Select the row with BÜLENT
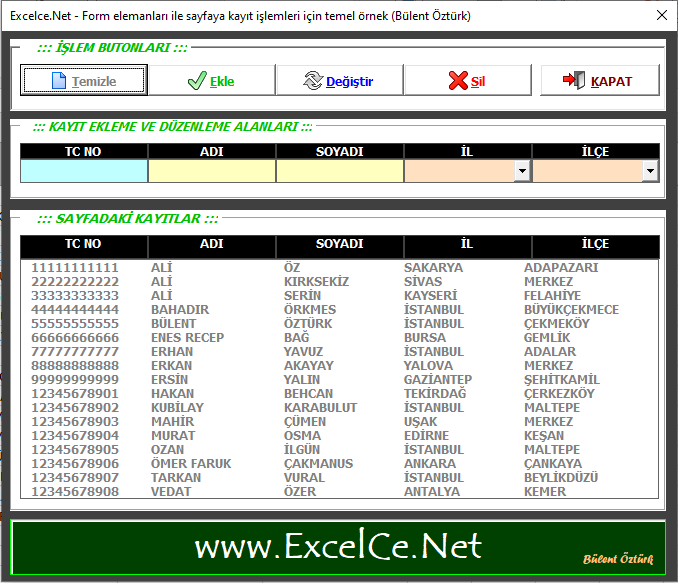Viewport: 678px width, 583px height. 339,324
